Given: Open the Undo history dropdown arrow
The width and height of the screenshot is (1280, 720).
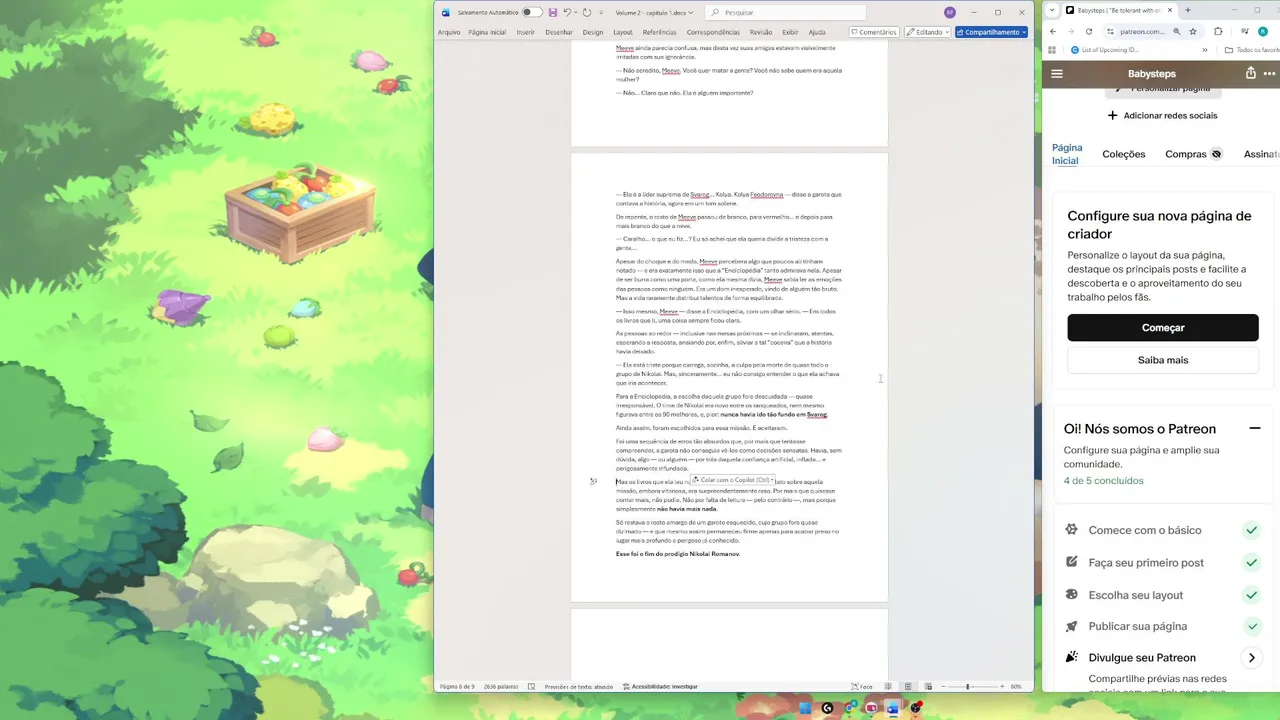Looking at the screenshot, I should (x=575, y=12).
